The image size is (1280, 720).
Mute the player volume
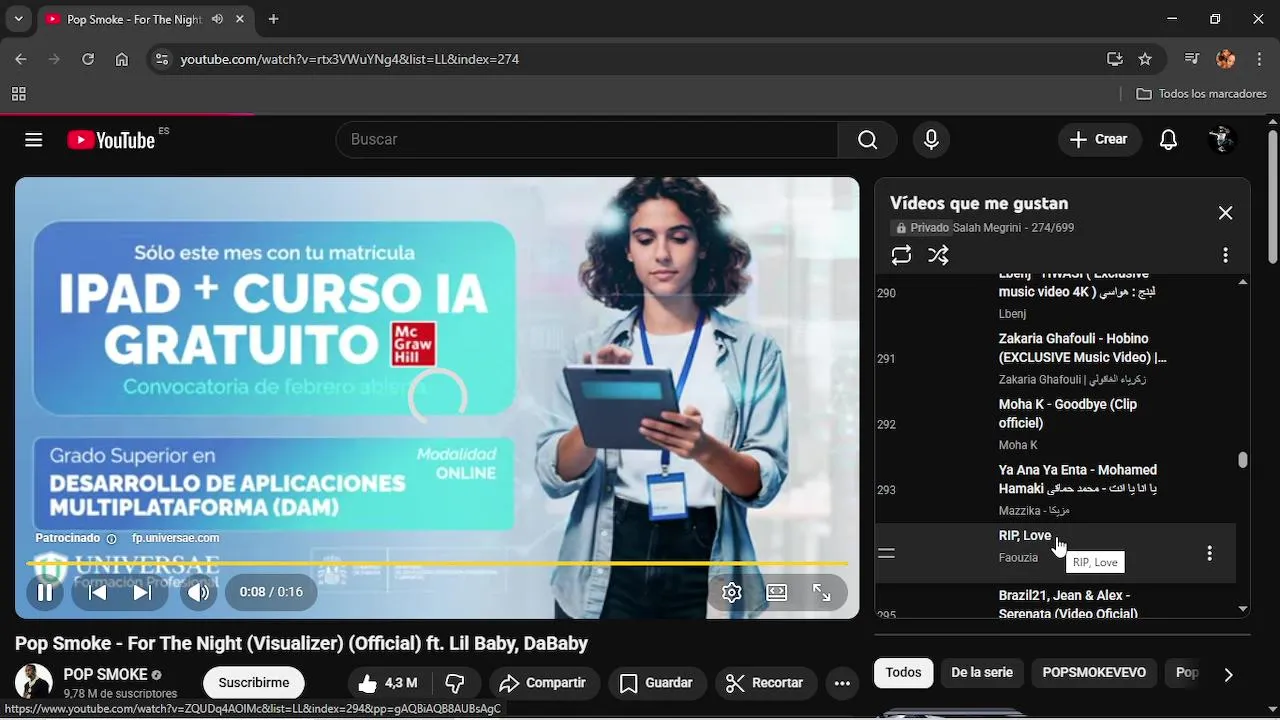pos(199,592)
